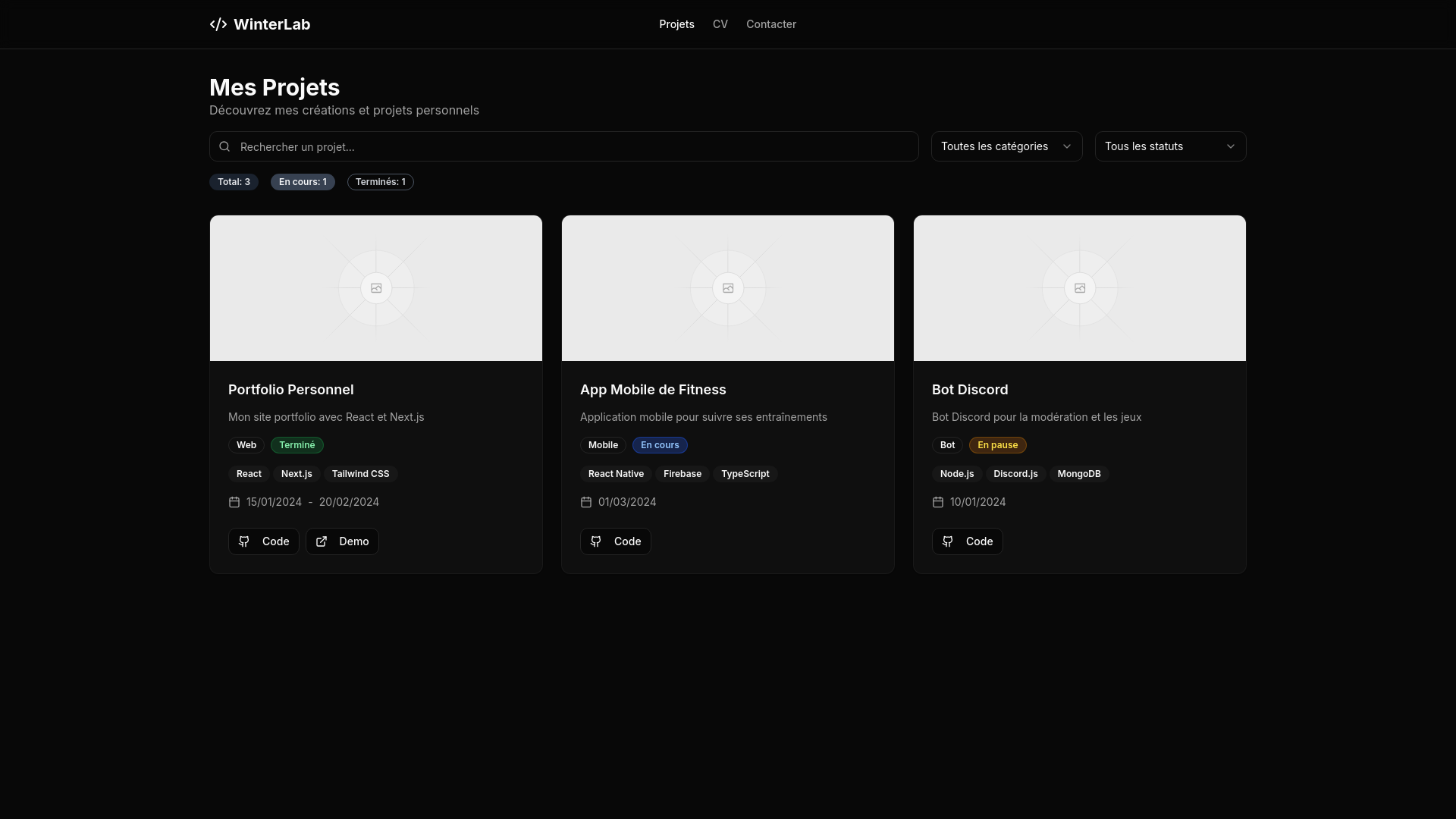
Task: Click the calendar icon beside 01/03/2024
Action: click(x=586, y=502)
